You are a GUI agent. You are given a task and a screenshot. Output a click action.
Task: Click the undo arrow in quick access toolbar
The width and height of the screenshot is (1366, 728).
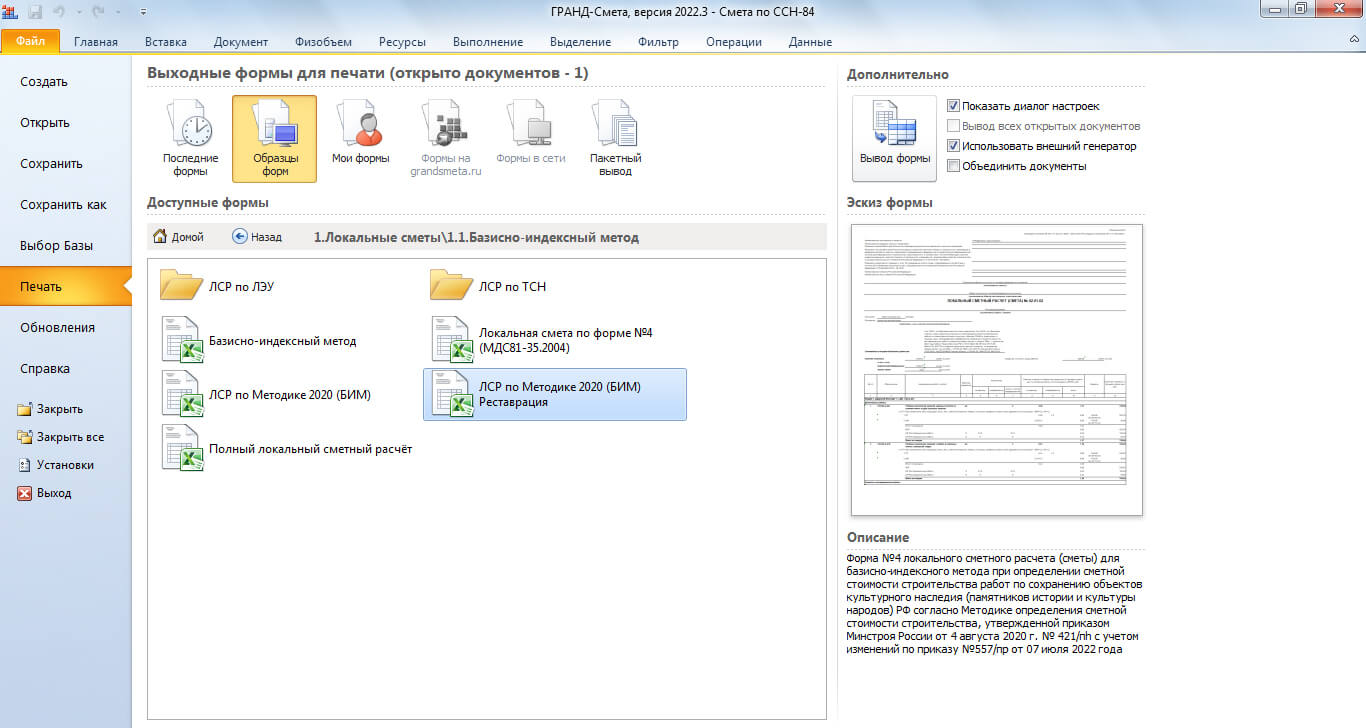(x=61, y=10)
